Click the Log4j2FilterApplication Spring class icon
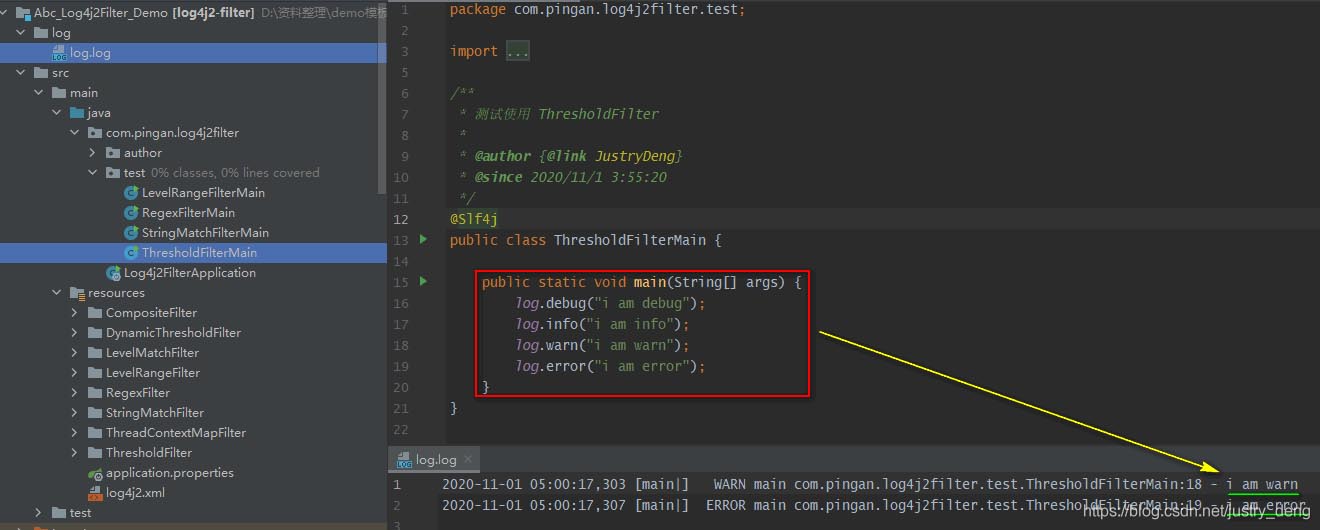Image resolution: width=1320 pixels, height=530 pixels. coord(113,273)
